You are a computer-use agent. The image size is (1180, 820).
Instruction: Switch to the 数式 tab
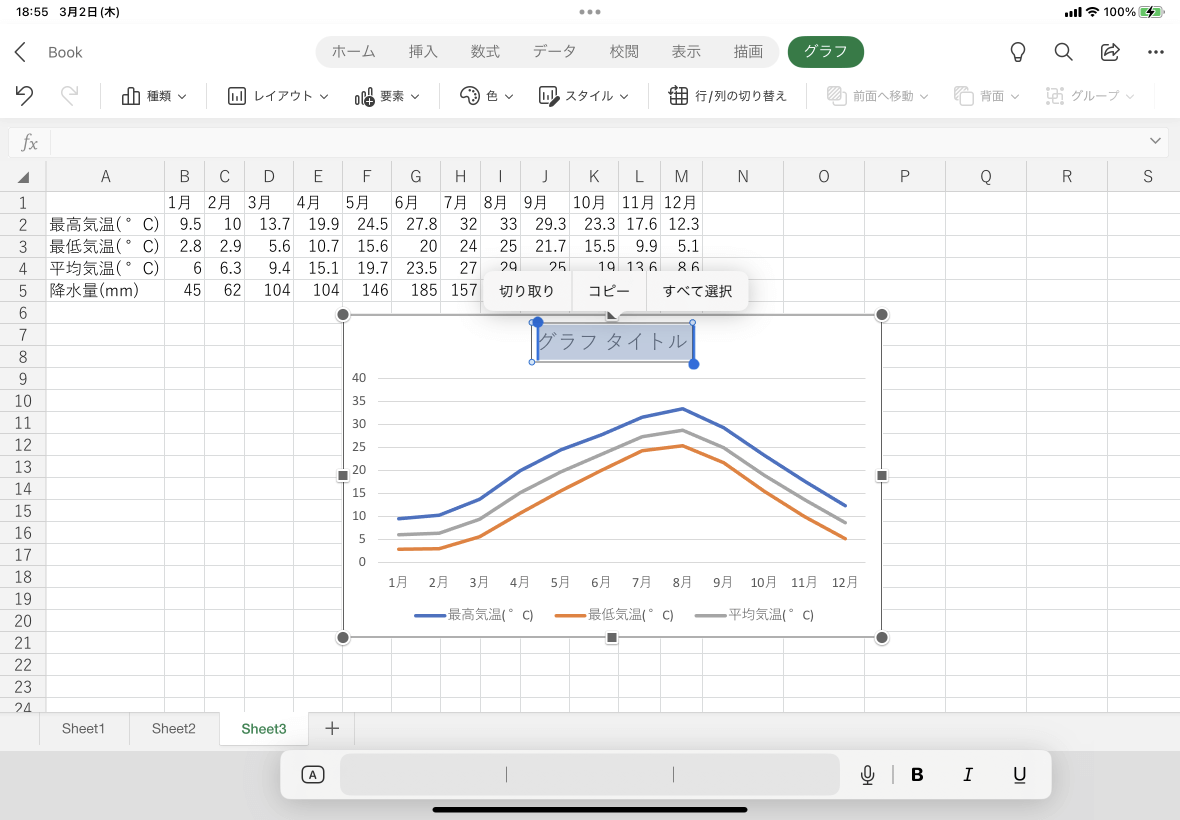(x=485, y=51)
